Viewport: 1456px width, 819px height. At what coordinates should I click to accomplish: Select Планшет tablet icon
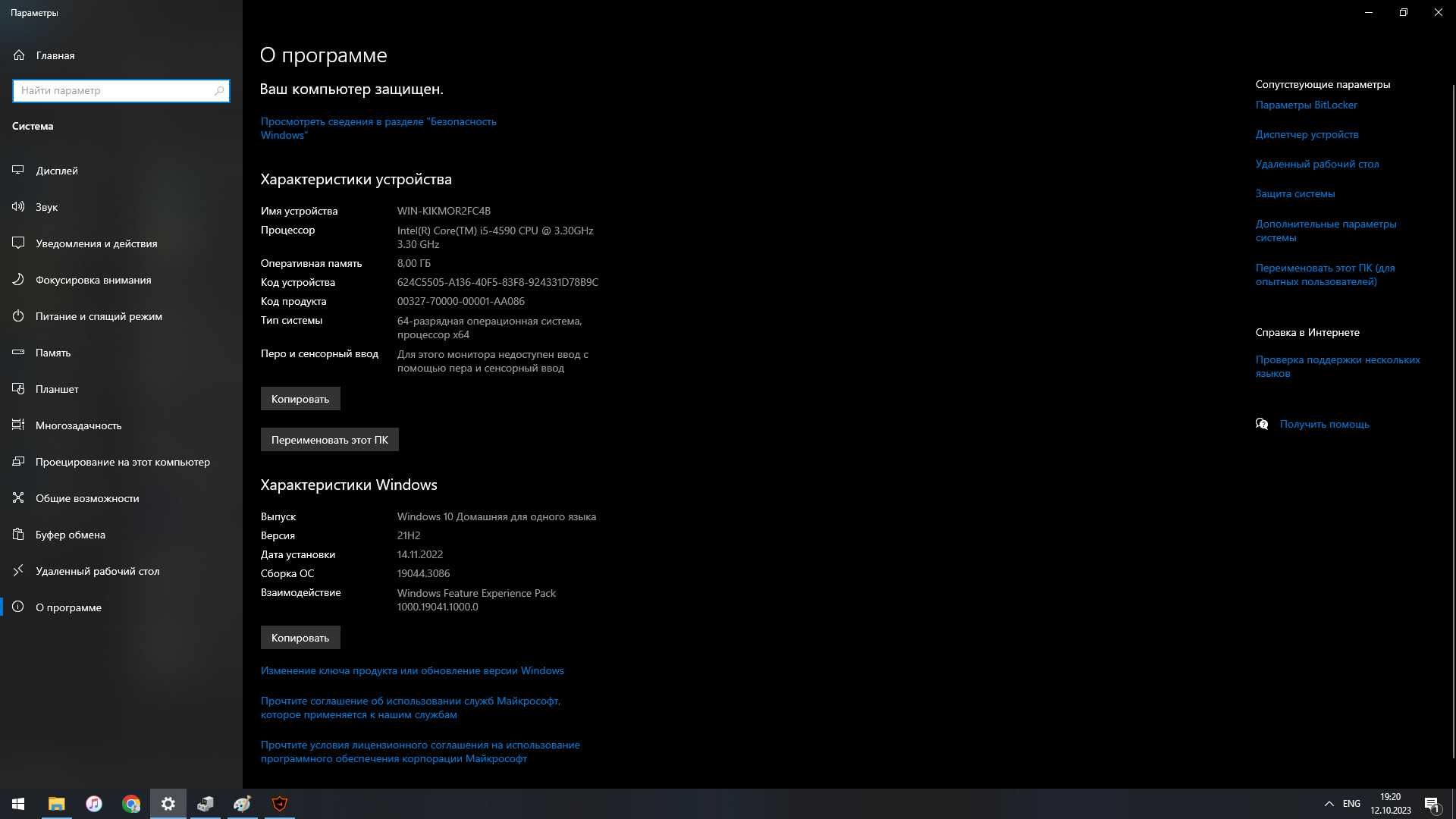[x=18, y=389]
